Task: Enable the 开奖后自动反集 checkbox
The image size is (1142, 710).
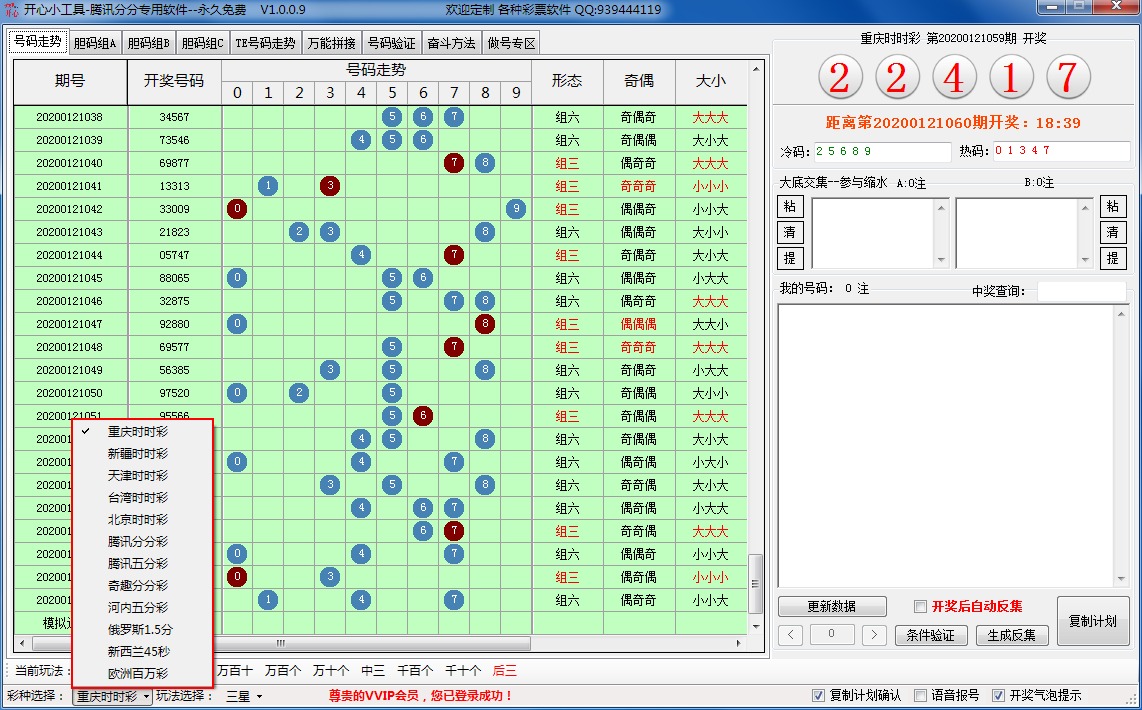Action: (921, 607)
